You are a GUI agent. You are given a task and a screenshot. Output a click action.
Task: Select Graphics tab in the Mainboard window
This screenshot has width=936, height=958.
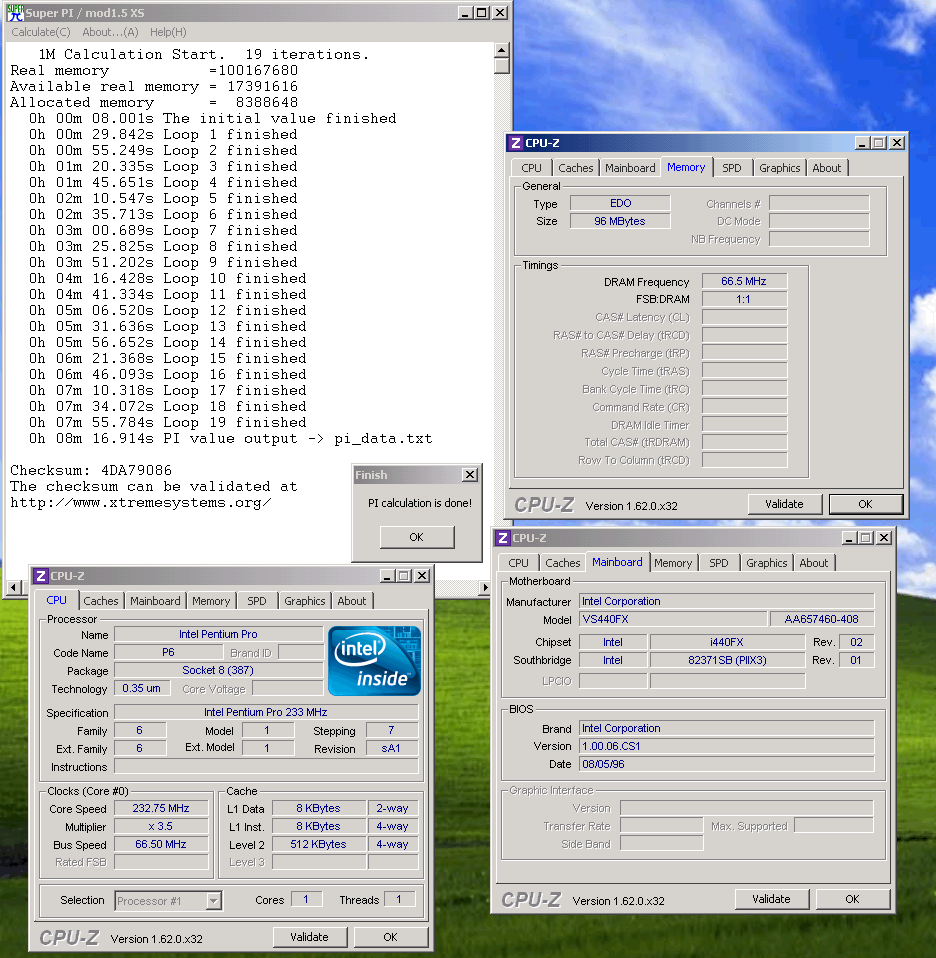tap(766, 563)
